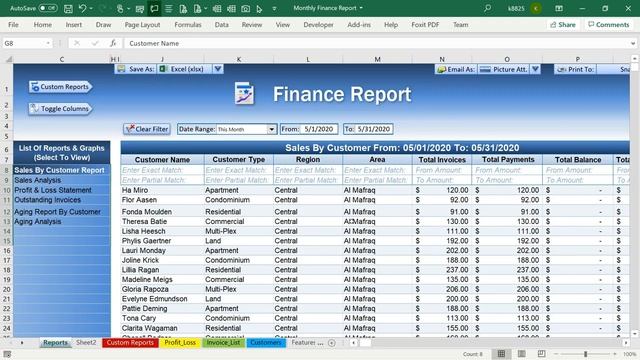
Task: Click the Save As button
Action: (x=136, y=69)
